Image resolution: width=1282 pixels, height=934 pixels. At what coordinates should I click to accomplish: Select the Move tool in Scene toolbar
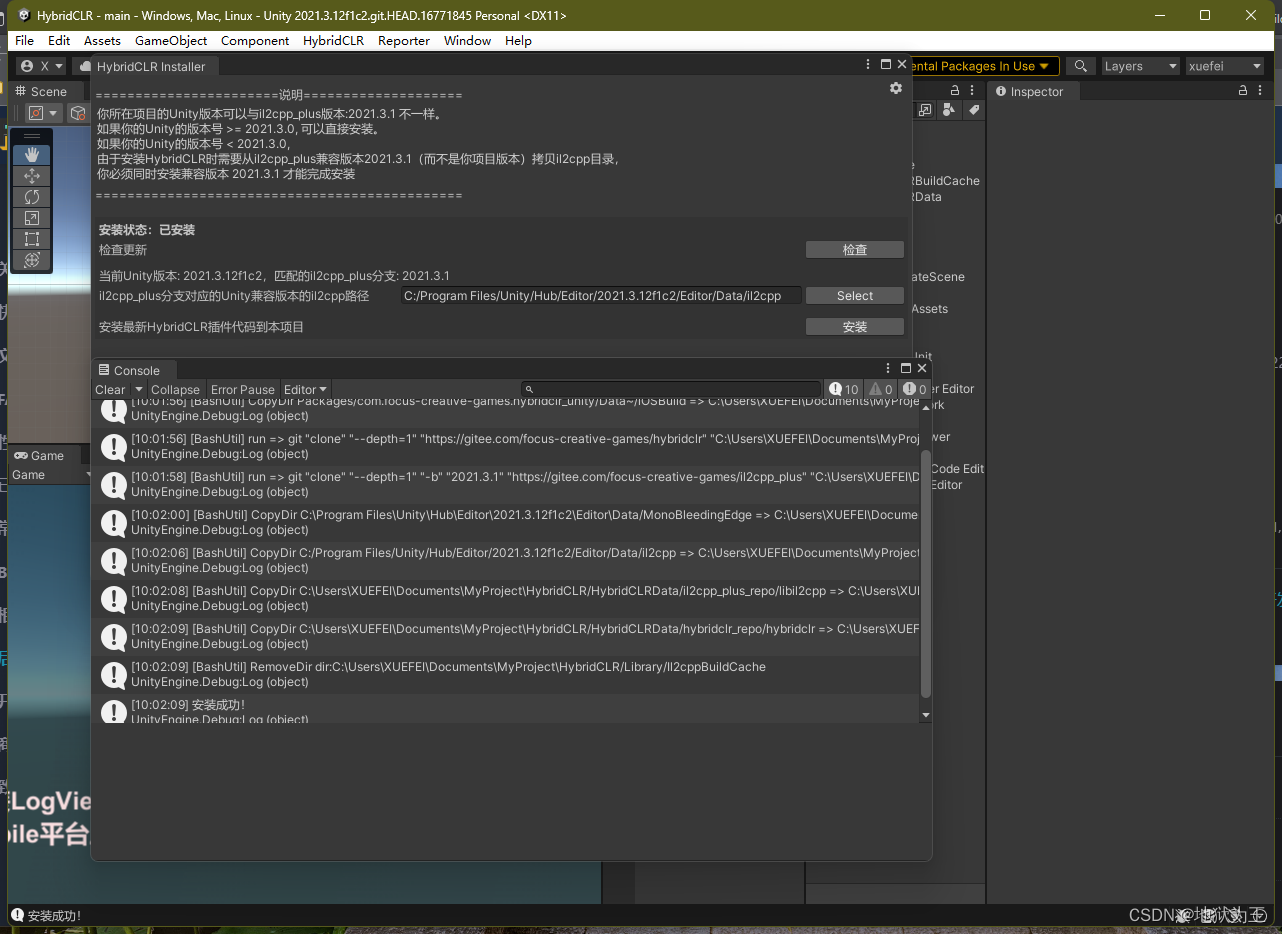click(32, 175)
